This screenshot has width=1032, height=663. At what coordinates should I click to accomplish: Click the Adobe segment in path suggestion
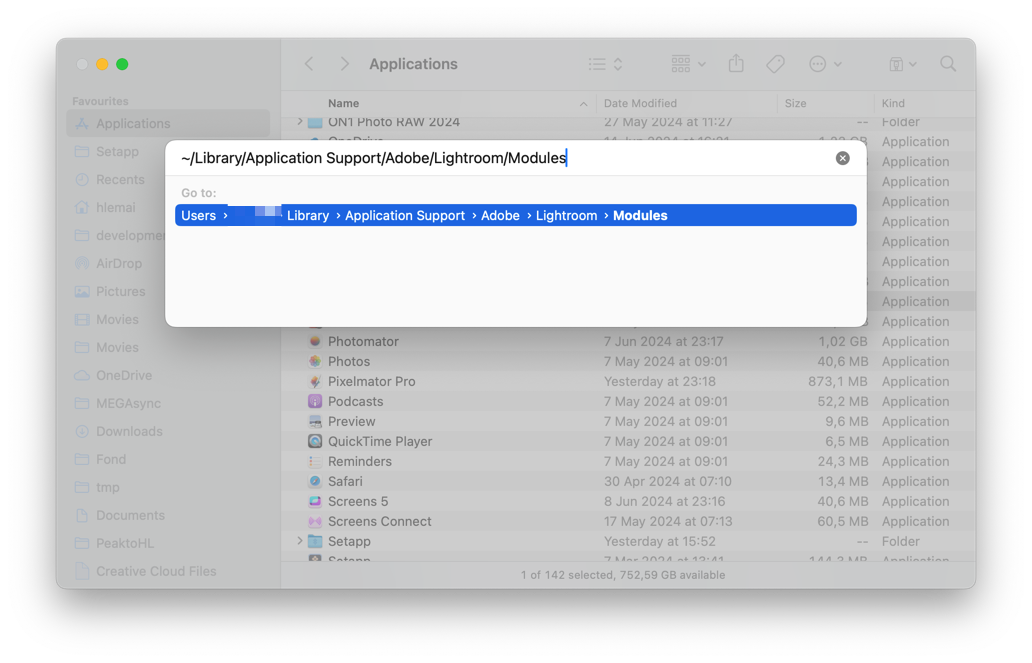point(500,215)
